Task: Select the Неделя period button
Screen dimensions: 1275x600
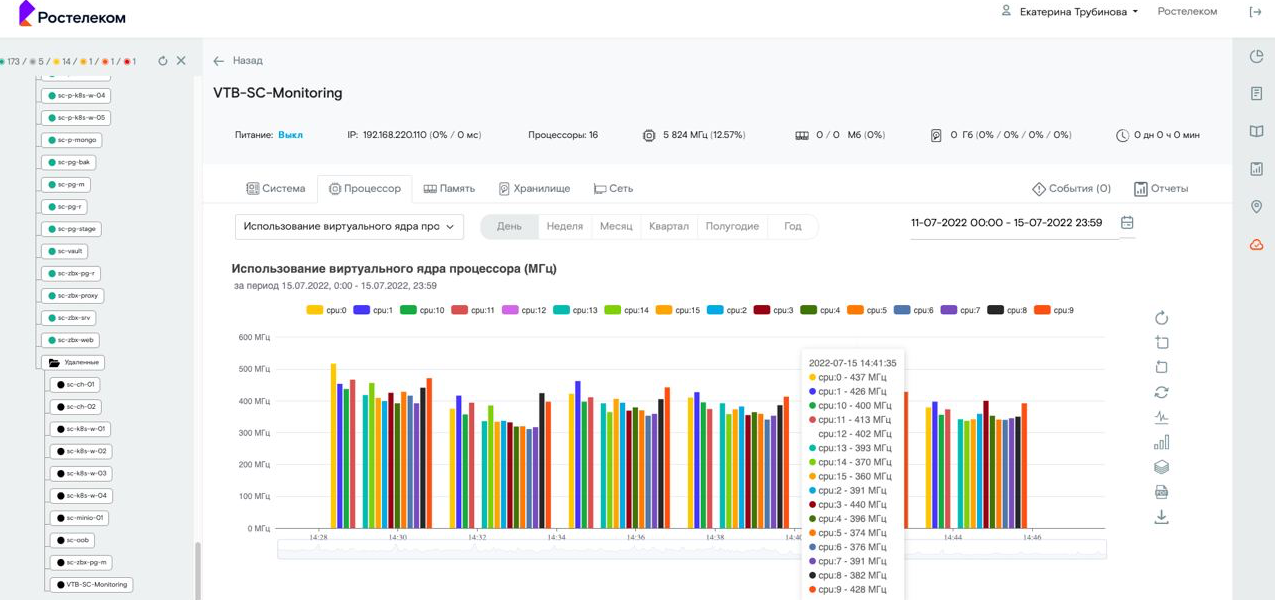Action: pyautogui.click(x=564, y=227)
